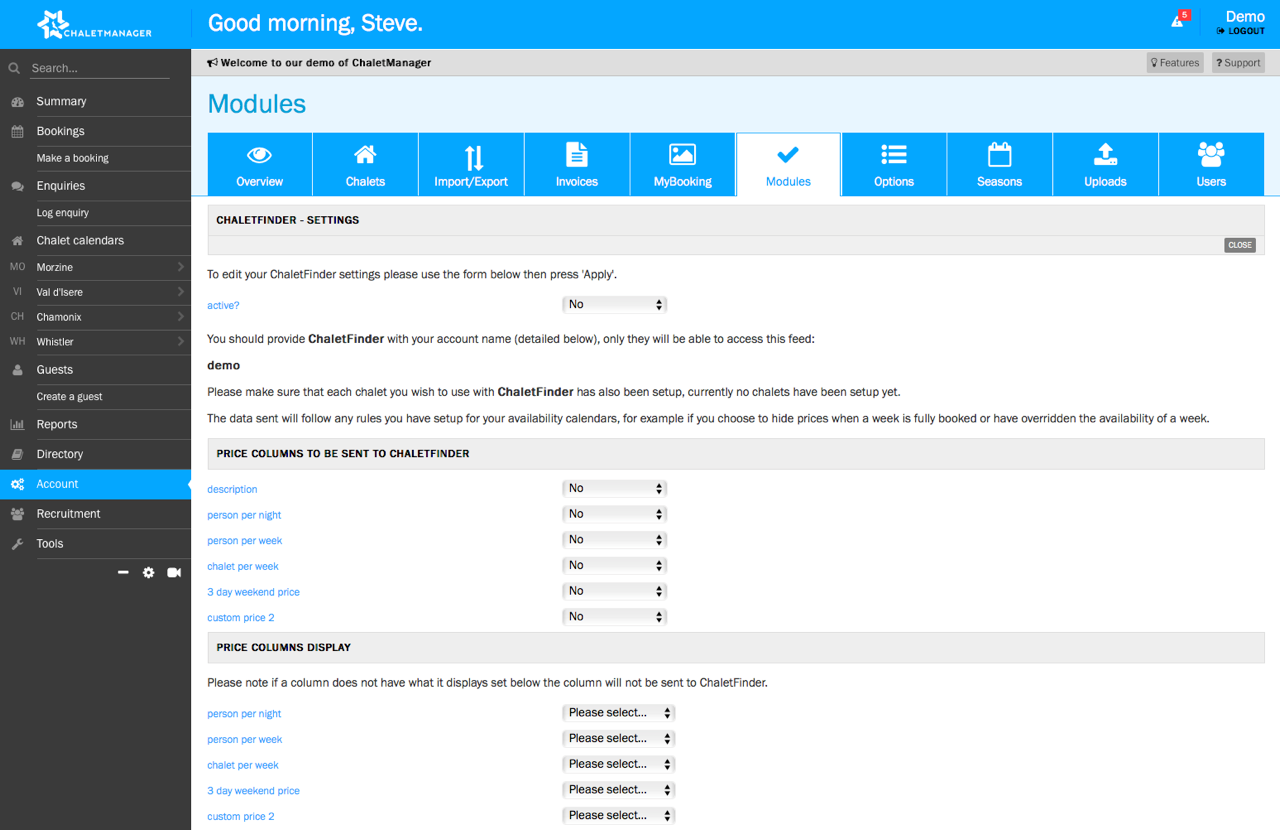The height and width of the screenshot is (830, 1280).
Task: Click the Tools wrench icon
Action: click(17, 544)
